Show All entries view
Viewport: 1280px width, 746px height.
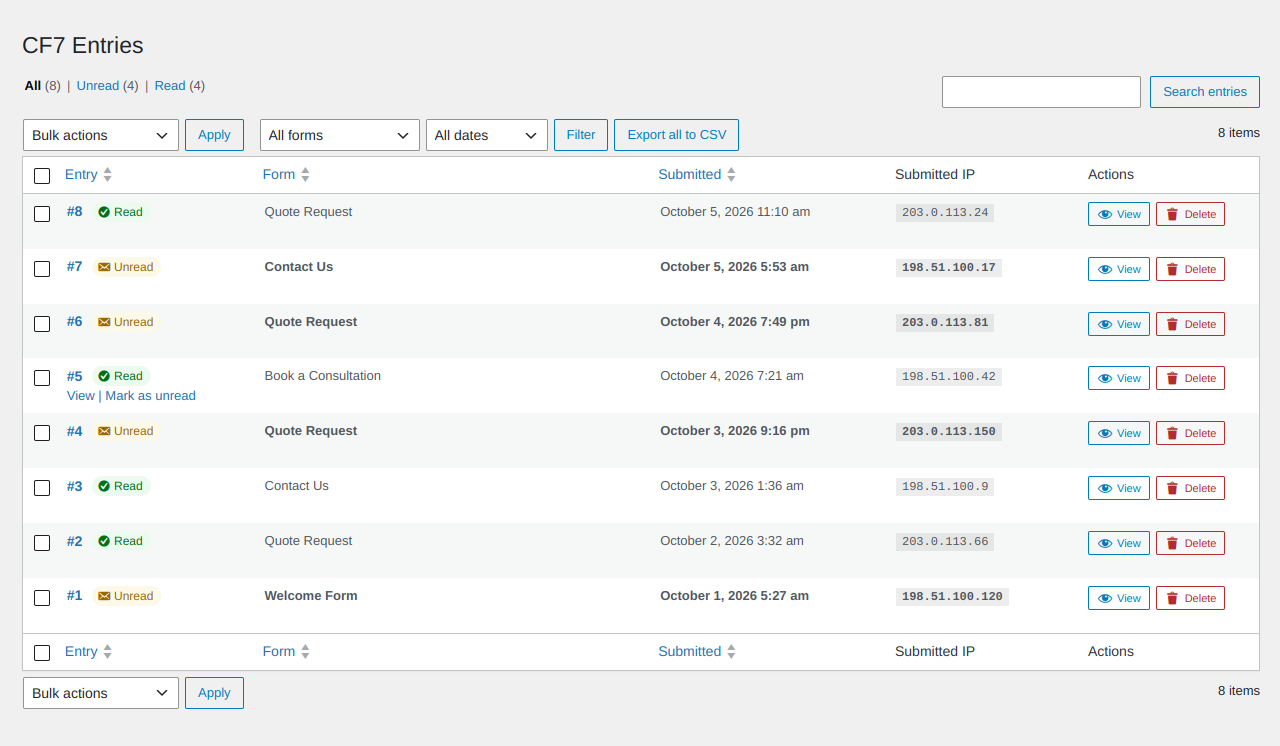coord(33,86)
